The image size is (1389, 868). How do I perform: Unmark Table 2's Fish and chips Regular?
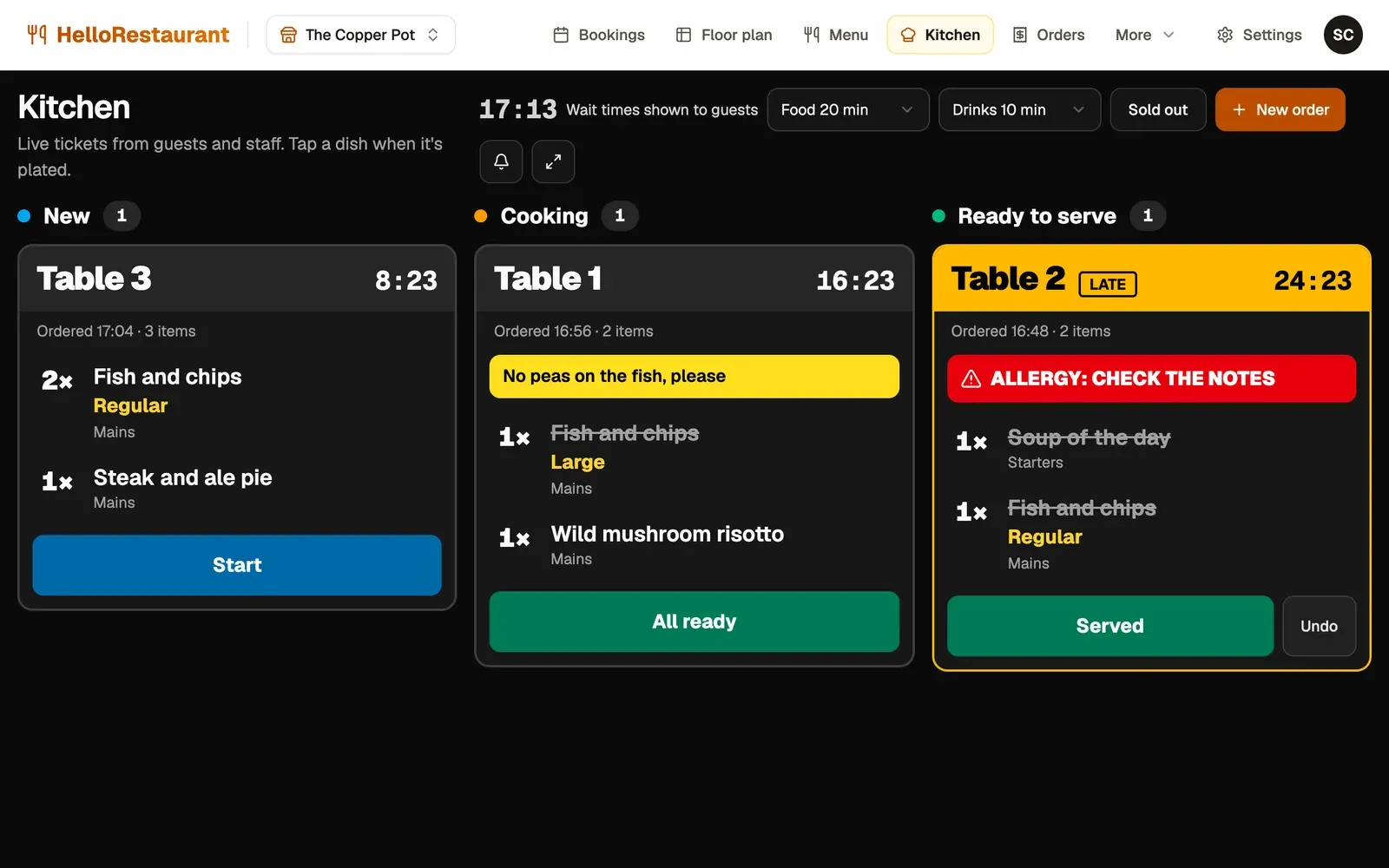coord(1152,534)
